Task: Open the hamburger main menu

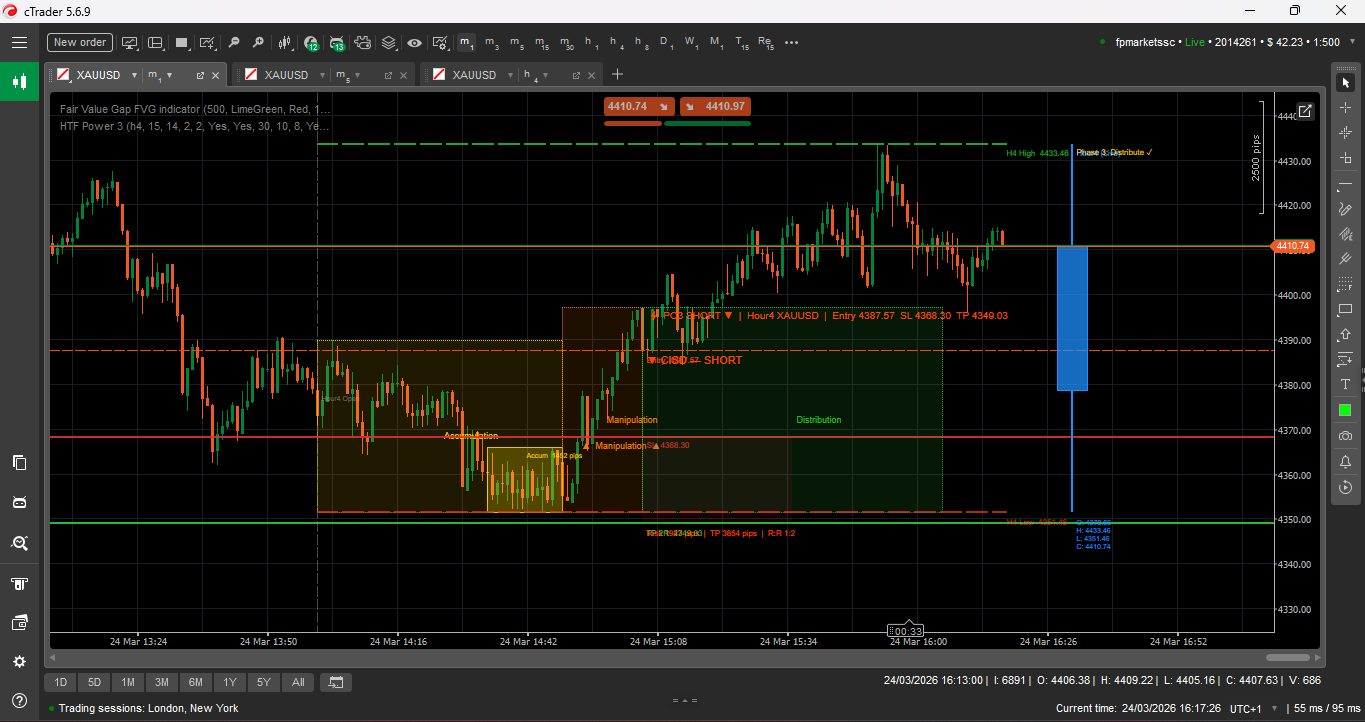Action: coord(19,42)
